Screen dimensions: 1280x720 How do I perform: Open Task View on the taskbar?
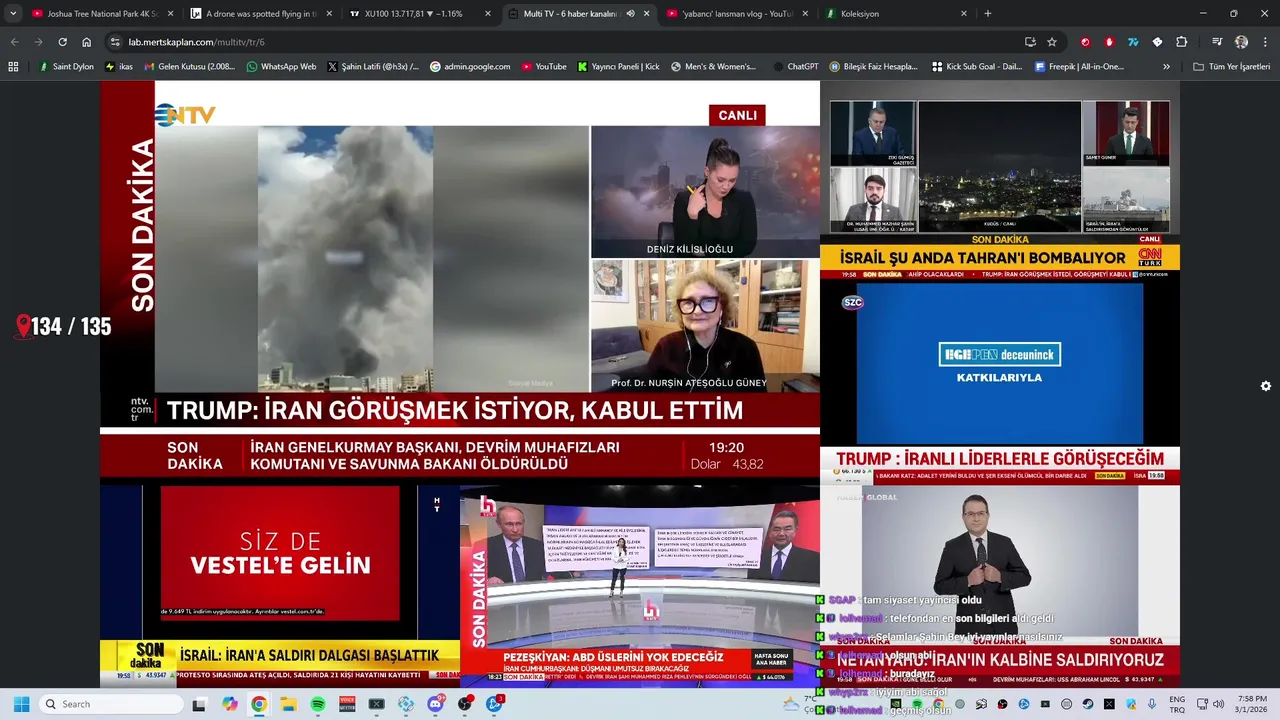(199, 704)
